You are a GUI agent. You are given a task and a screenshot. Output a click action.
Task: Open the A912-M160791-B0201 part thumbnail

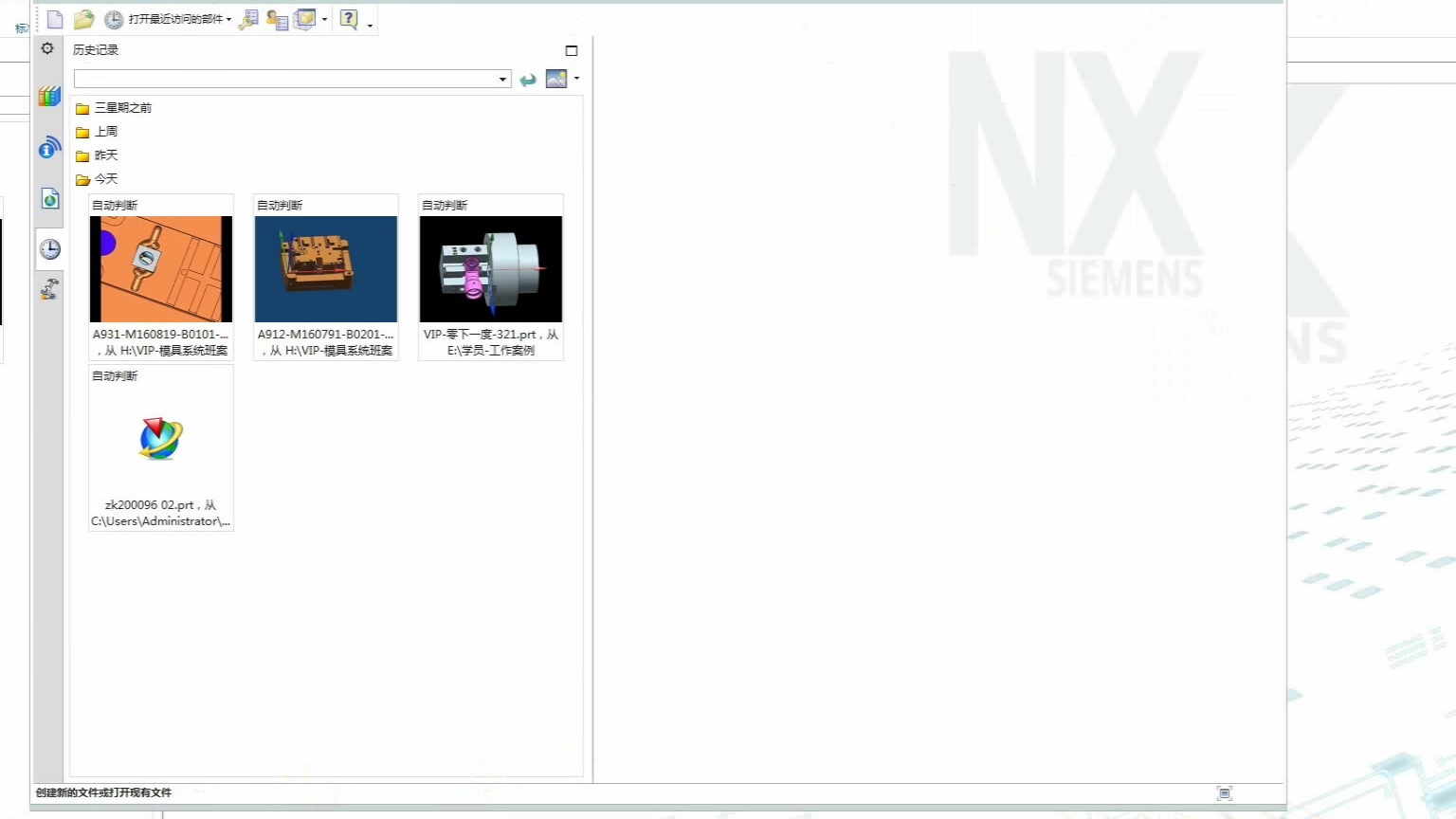[326, 269]
